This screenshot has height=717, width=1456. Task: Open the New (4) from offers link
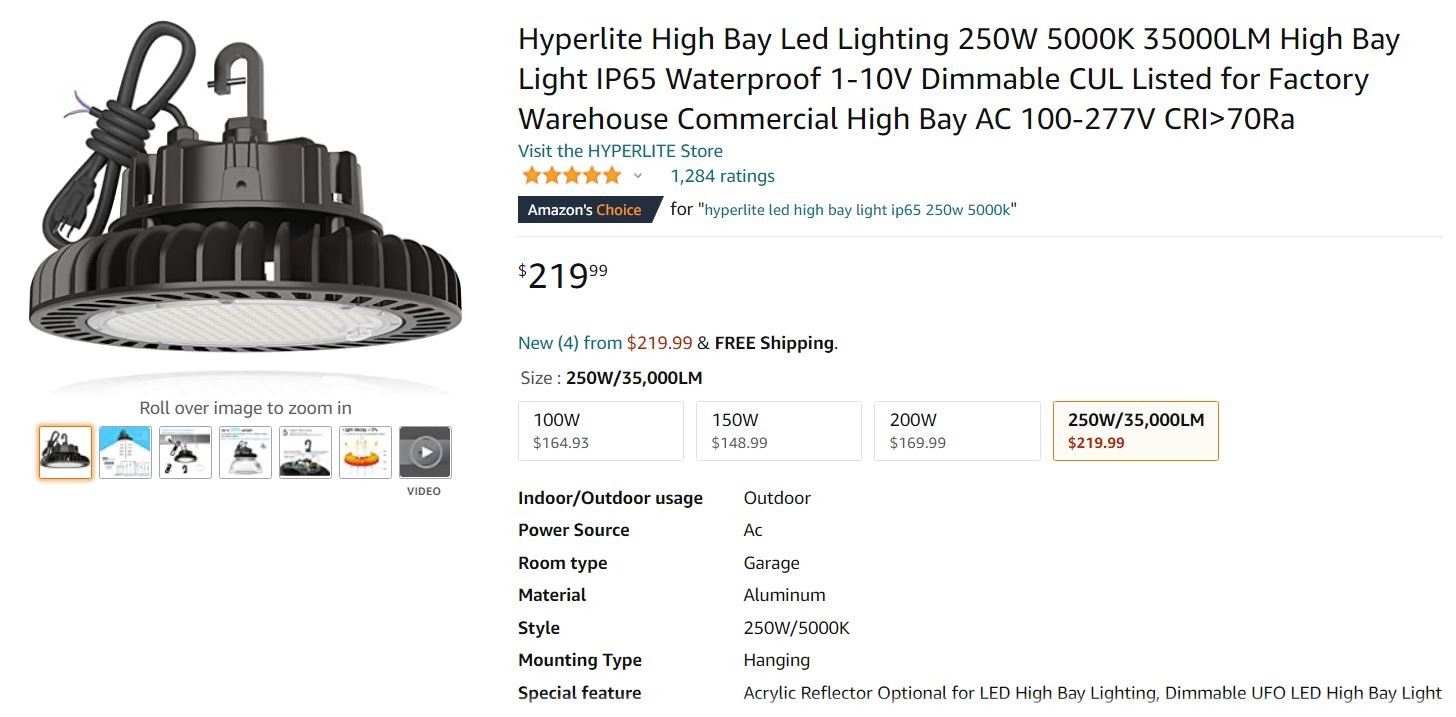click(570, 343)
